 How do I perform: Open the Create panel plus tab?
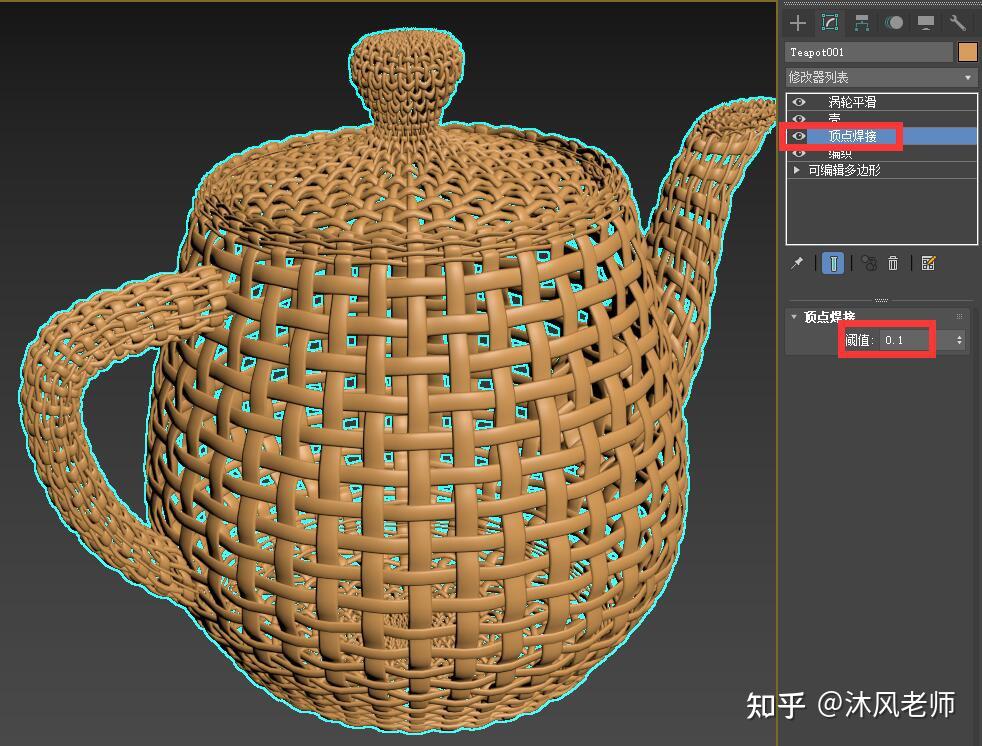click(797, 23)
